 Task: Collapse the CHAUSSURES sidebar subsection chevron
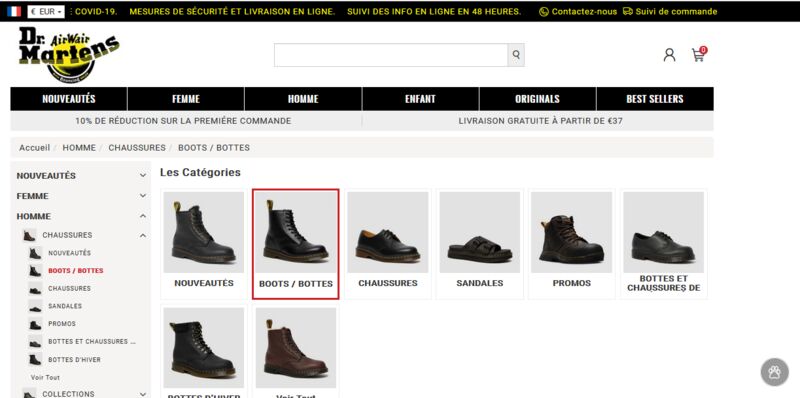click(143, 235)
